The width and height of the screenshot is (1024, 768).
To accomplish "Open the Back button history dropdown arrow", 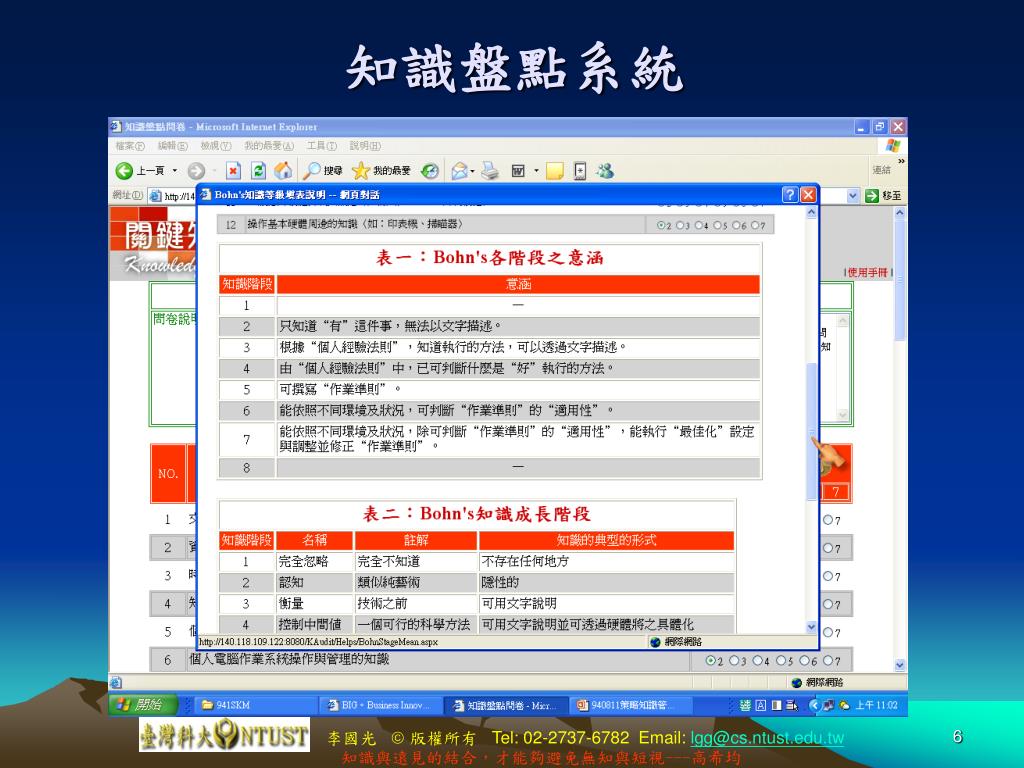I will pos(174,171).
